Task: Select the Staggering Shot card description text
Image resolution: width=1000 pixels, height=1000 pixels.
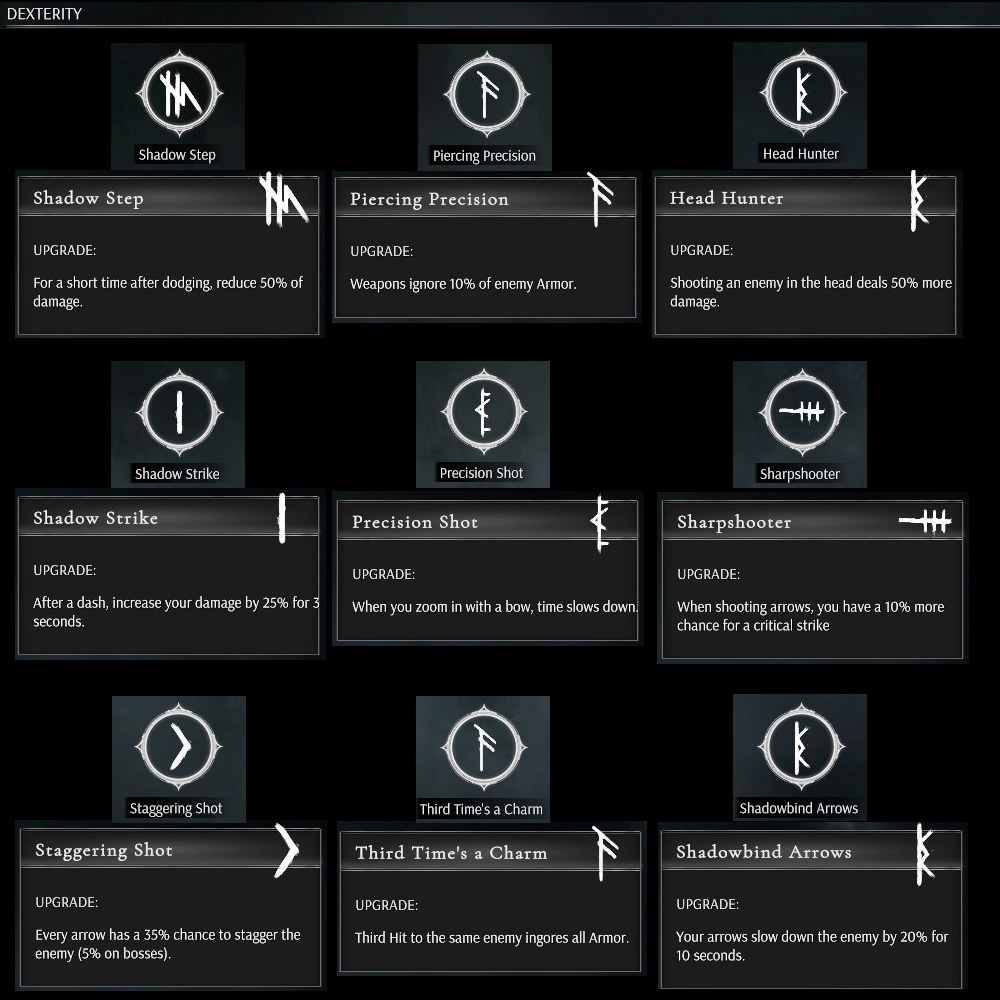Action: (167, 944)
